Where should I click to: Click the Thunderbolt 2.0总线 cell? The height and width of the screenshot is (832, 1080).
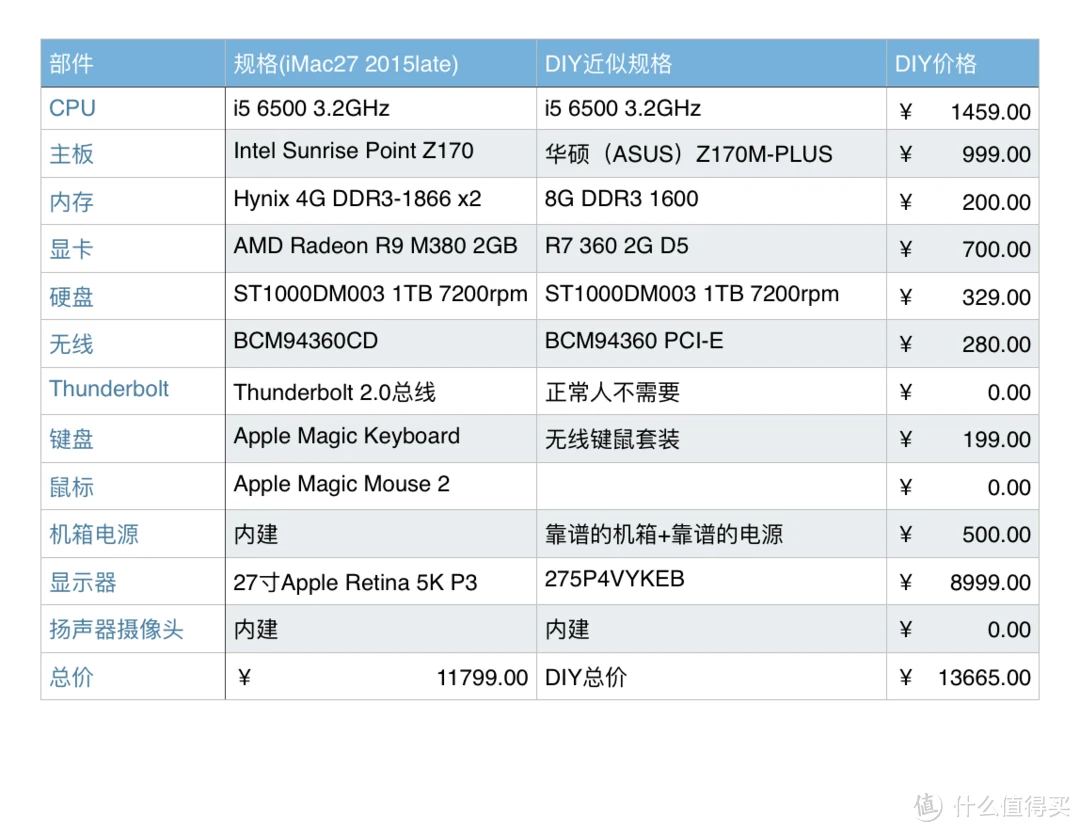coord(381,391)
